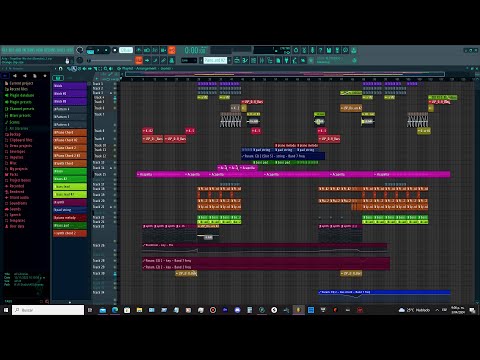This screenshot has height=360, width=480.
Task: Toggle the magnet snap icon in playlist toolbar
Action: click(60, 69)
